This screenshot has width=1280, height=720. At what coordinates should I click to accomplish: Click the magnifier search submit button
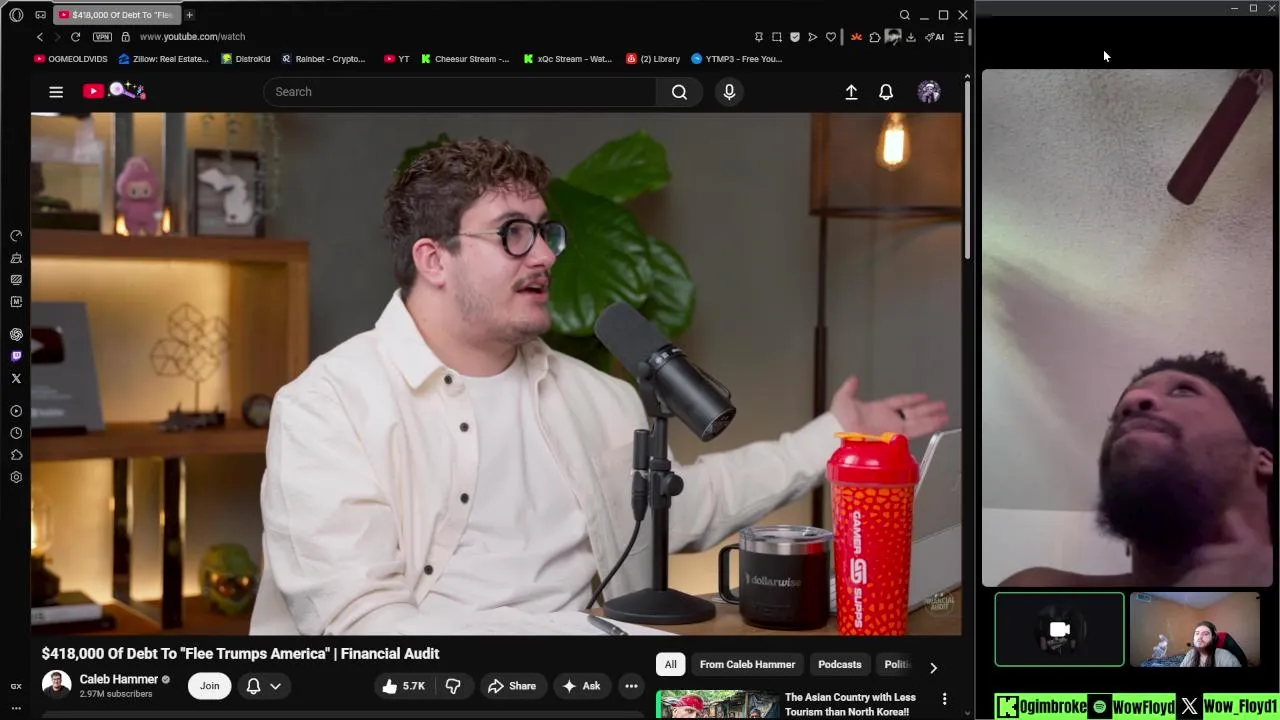pyautogui.click(x=679, y=92)
